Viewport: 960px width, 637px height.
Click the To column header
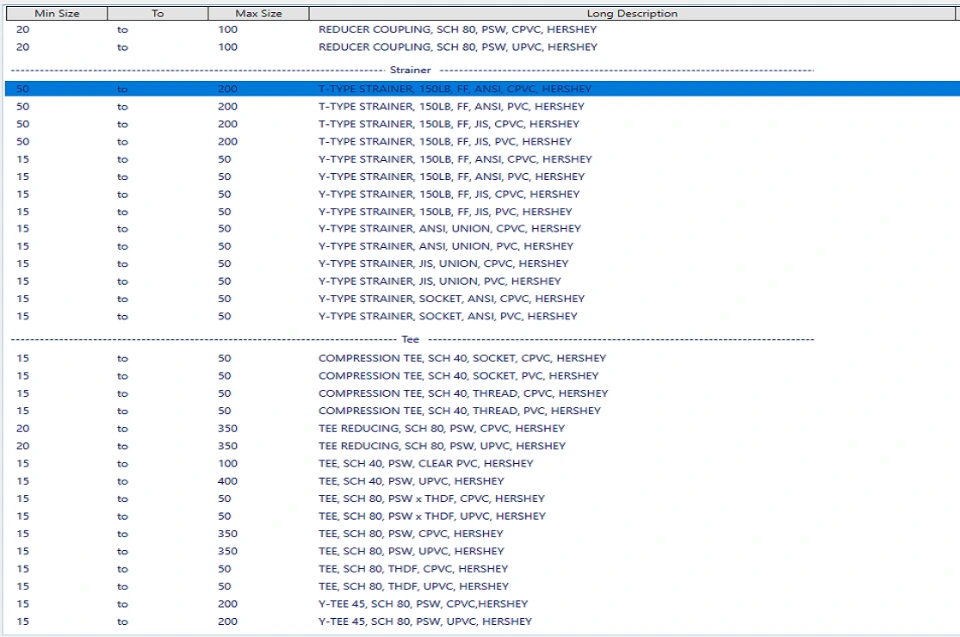tap(156, 13)
